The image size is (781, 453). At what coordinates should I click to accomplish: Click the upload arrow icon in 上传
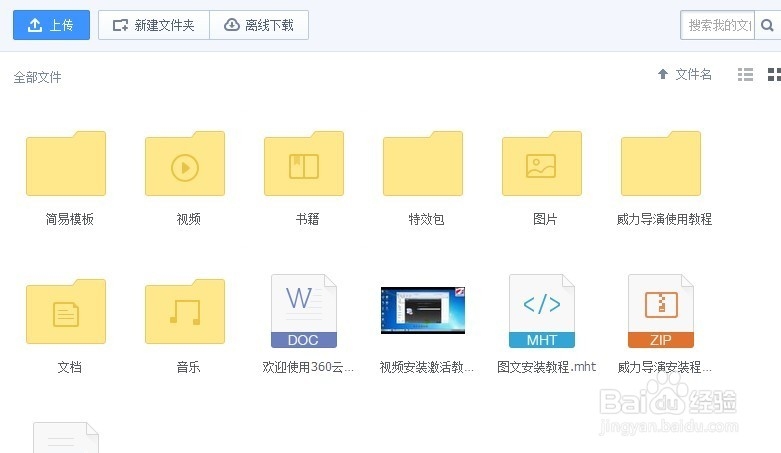35,25
